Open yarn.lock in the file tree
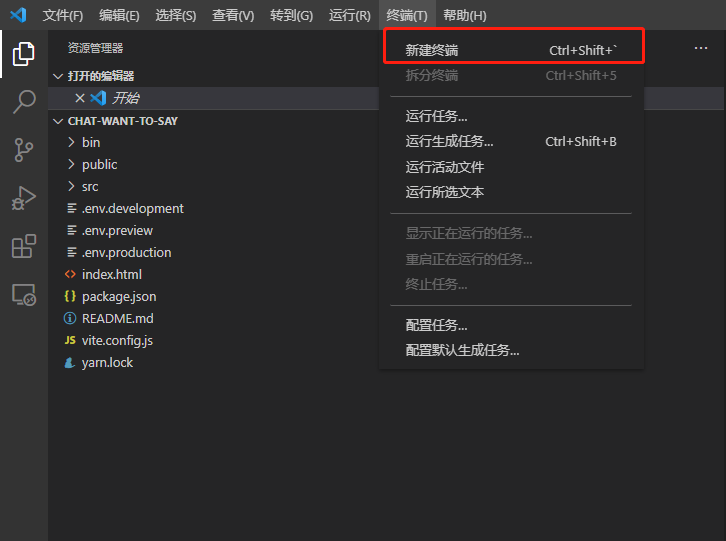 (107, 363)
